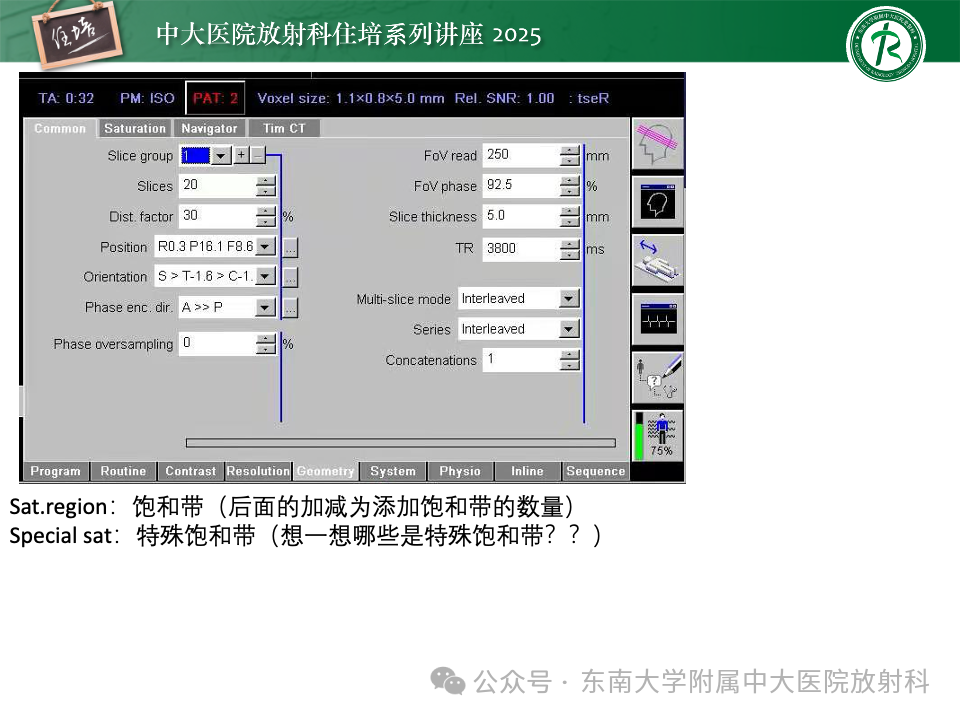Click the Dist. factor value field
This screenshot has width=960, height=720.
pyautogui.click(x=217, y=216)
